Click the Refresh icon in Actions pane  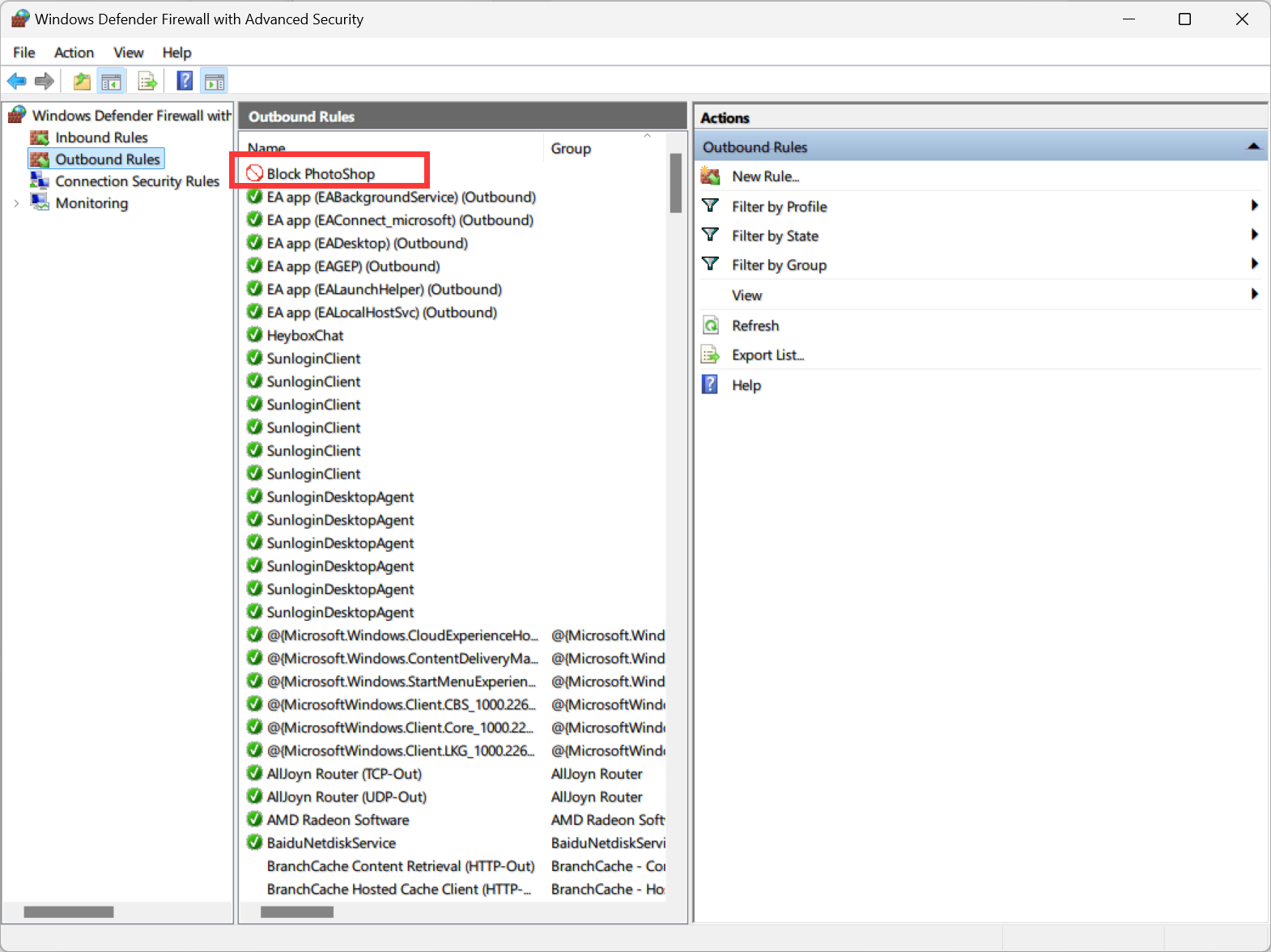(x=711, y=325)
